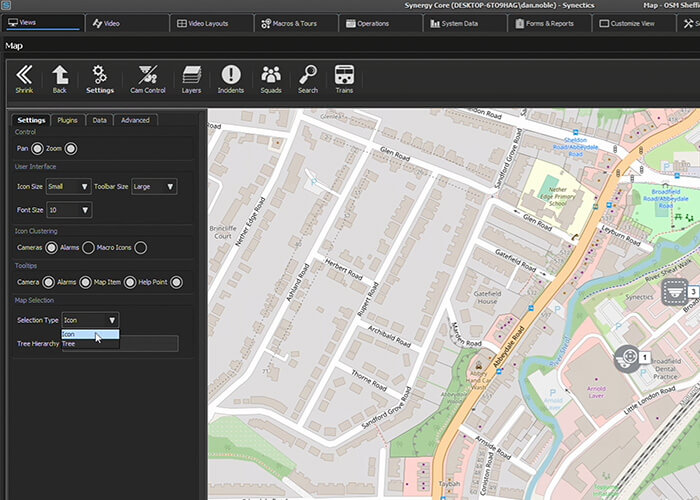Open Cam Control tool
Screen dimensions: 700x500
coord(148,79)
